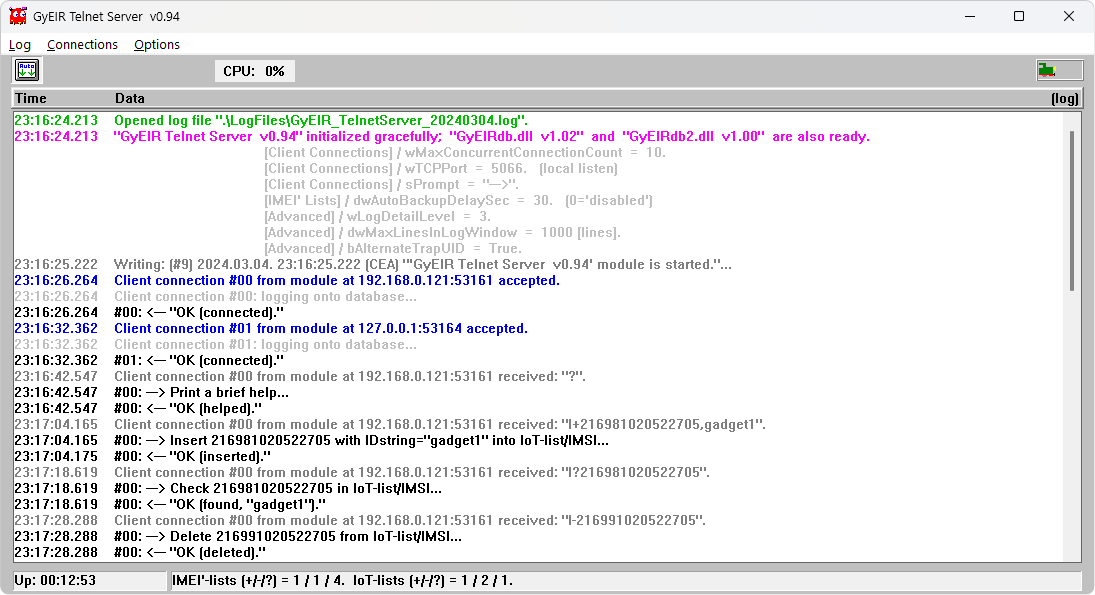Screen dimensions: 1095x595
Task: Select the 'Delete 216991020522705' line
Action: (288, 537)
